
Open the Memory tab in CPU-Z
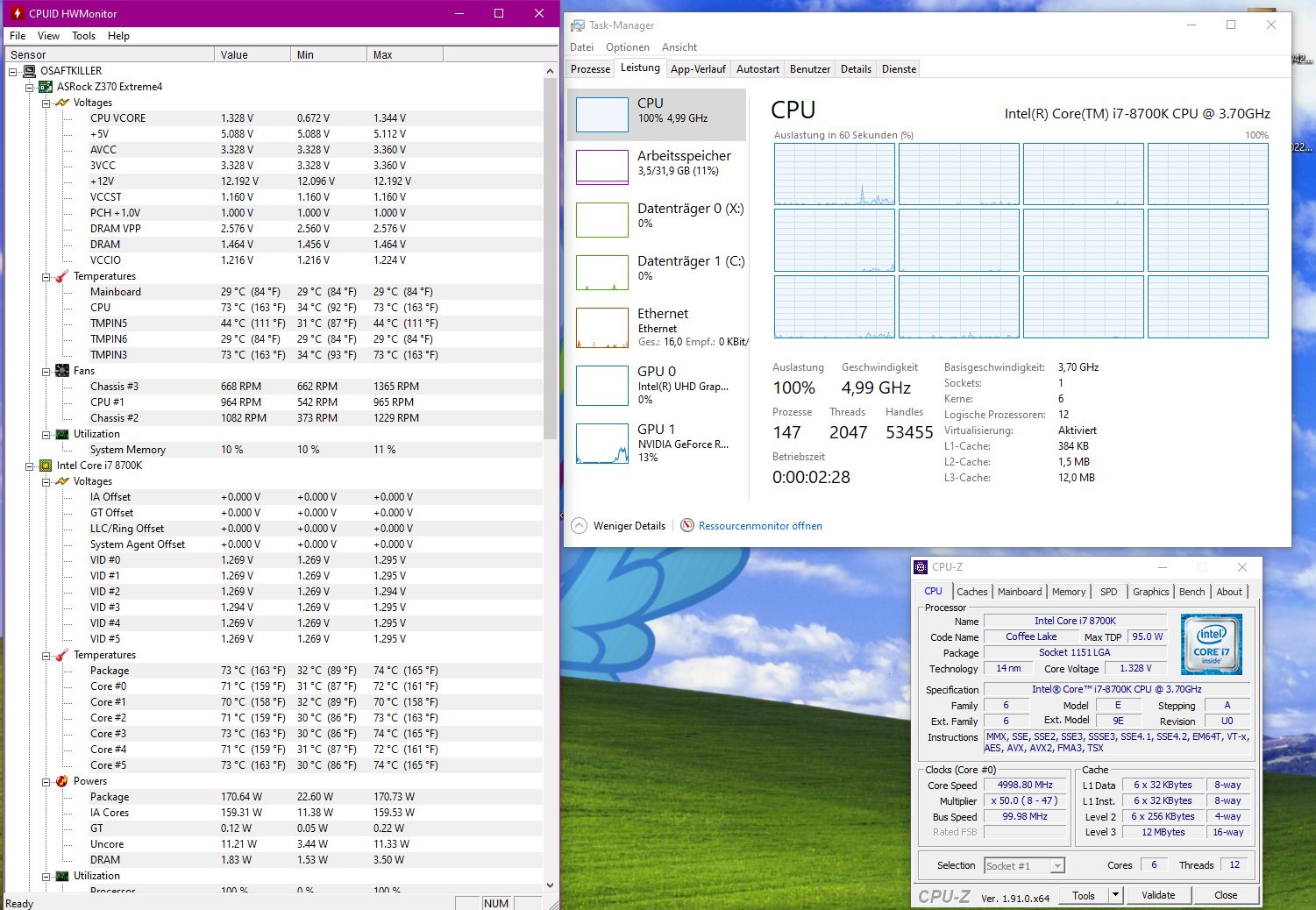tap(1069, 592)
